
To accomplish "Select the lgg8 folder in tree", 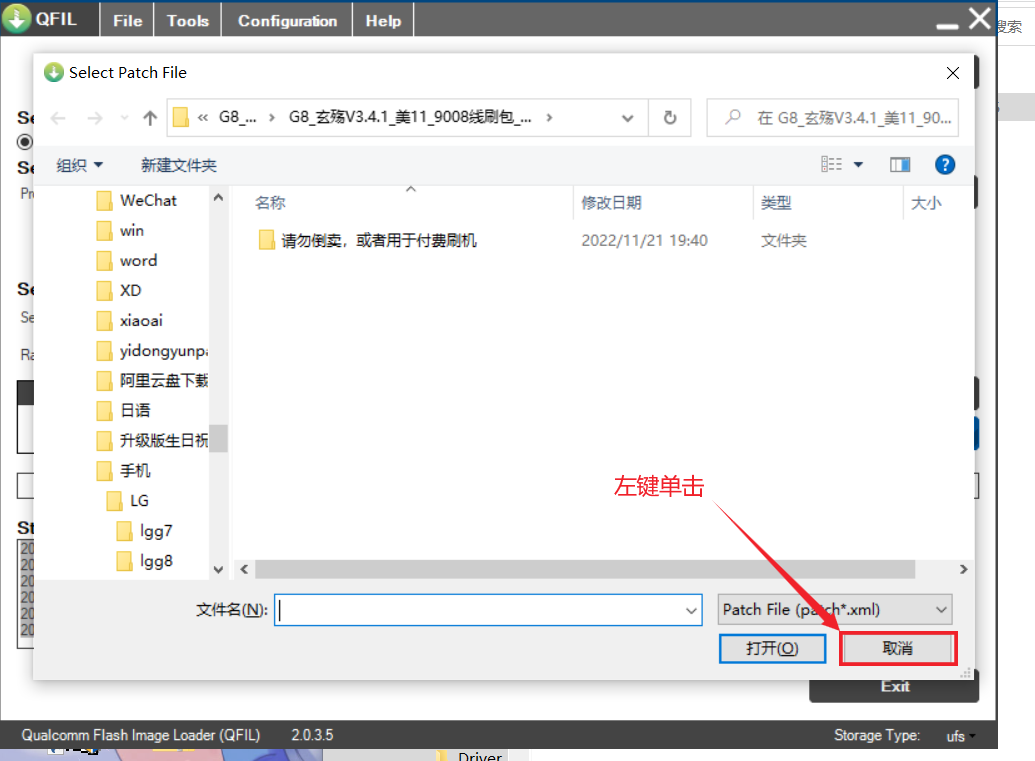I will pos(156,561).
